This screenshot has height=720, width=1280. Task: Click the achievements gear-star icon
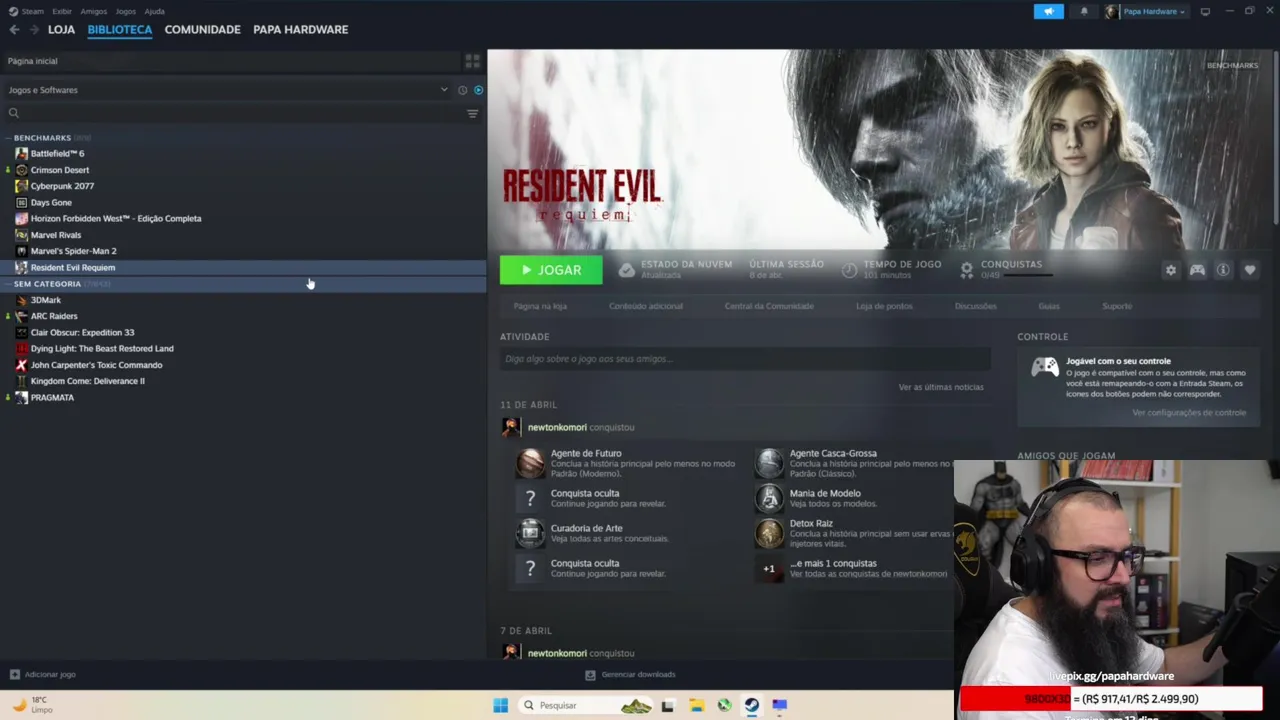(966, 270)
